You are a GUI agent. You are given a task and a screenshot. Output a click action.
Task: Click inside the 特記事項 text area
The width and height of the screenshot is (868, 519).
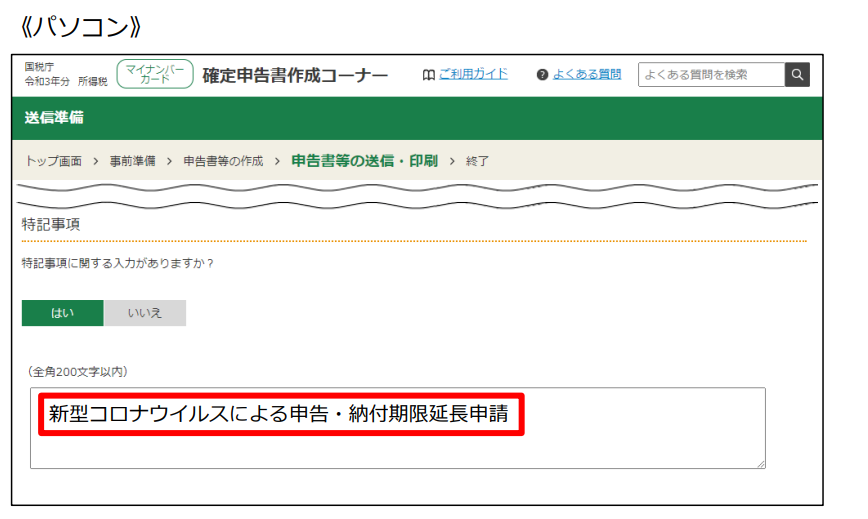(x=397, y=428)
